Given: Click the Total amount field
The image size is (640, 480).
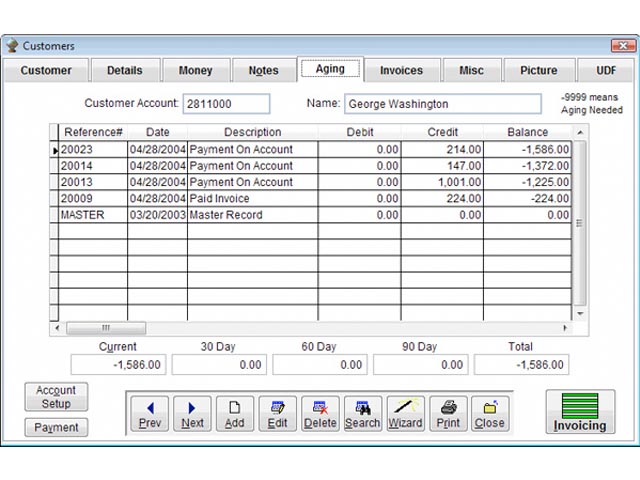Looking at the screenshot, I should 522,364.
